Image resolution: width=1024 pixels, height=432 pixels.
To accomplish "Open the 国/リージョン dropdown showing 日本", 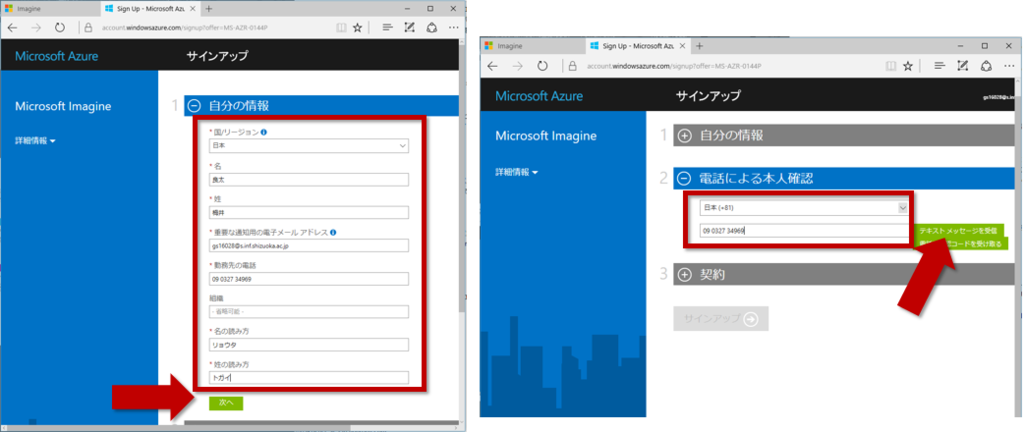I will [308, 146].
